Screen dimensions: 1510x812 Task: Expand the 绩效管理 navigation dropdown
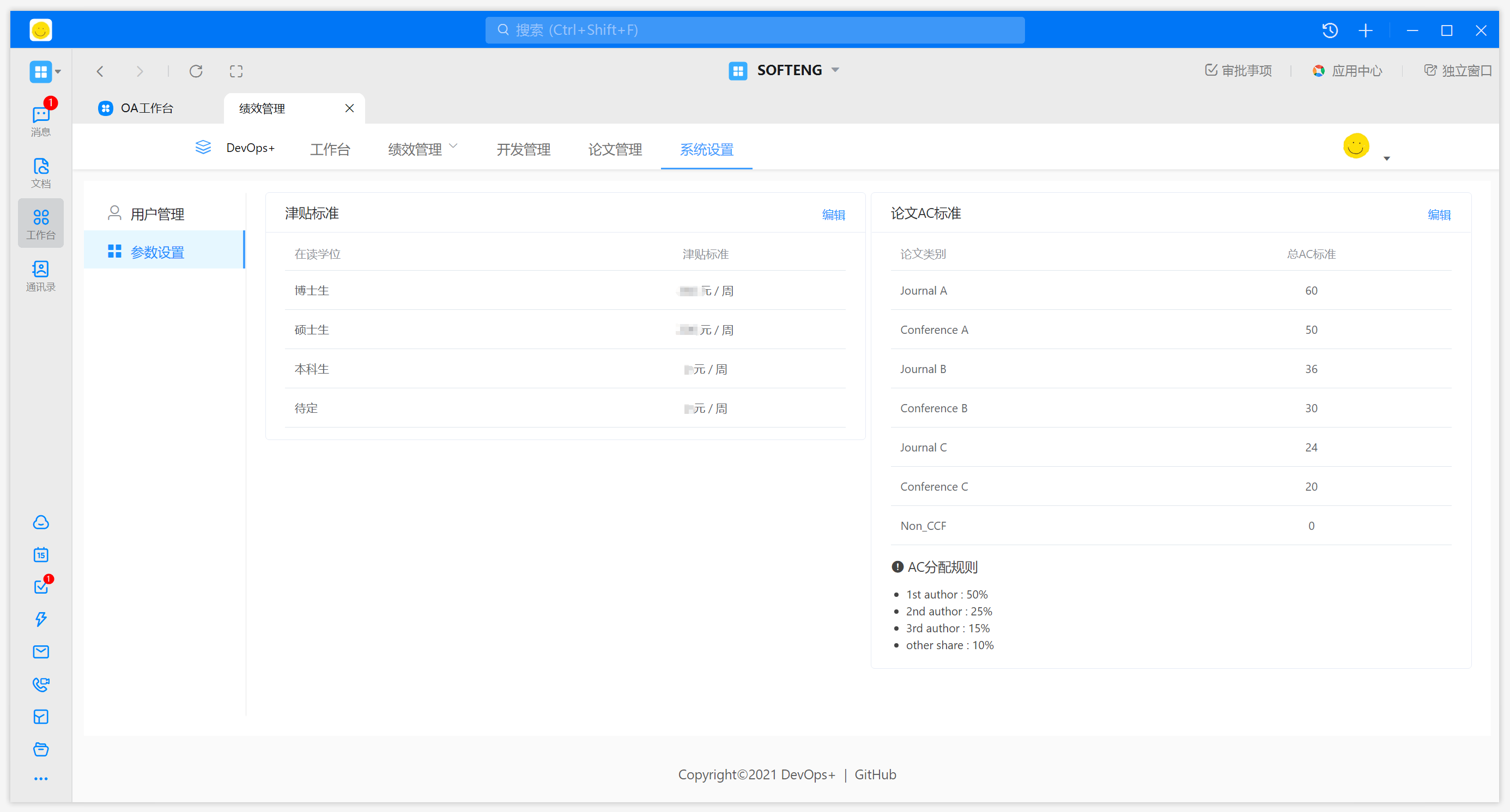(422, 149)
